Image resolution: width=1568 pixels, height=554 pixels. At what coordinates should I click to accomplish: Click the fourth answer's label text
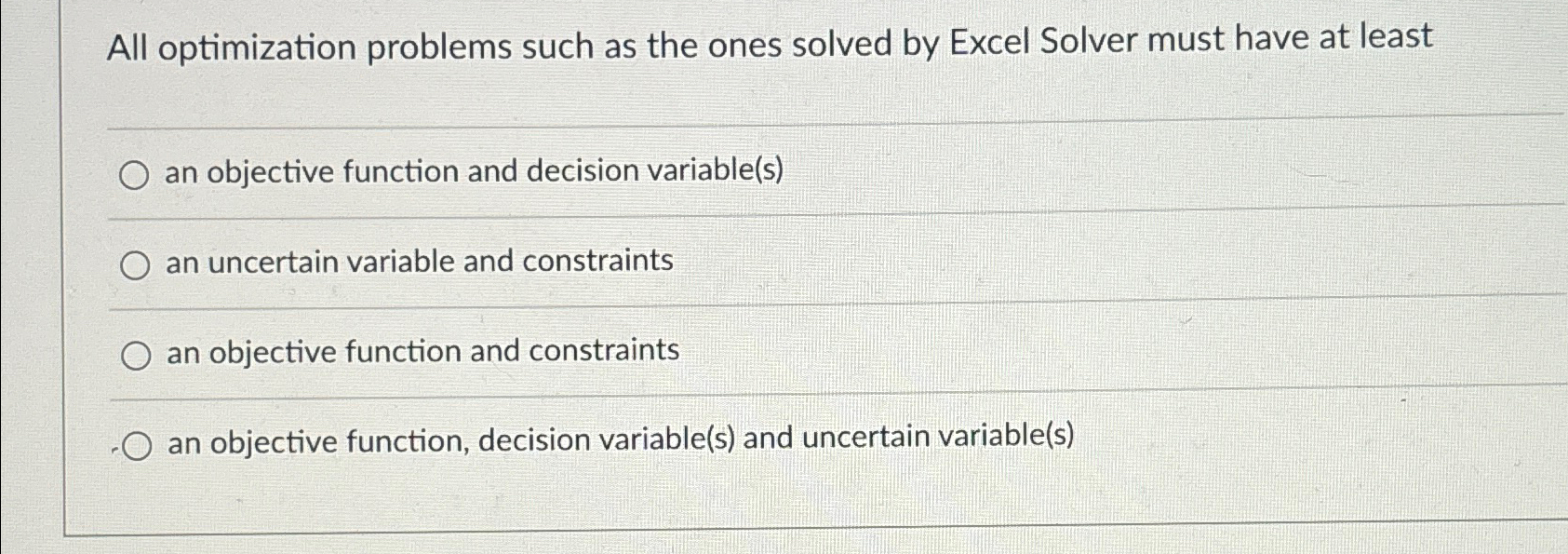pyautogui.click(x=620, y=439)
